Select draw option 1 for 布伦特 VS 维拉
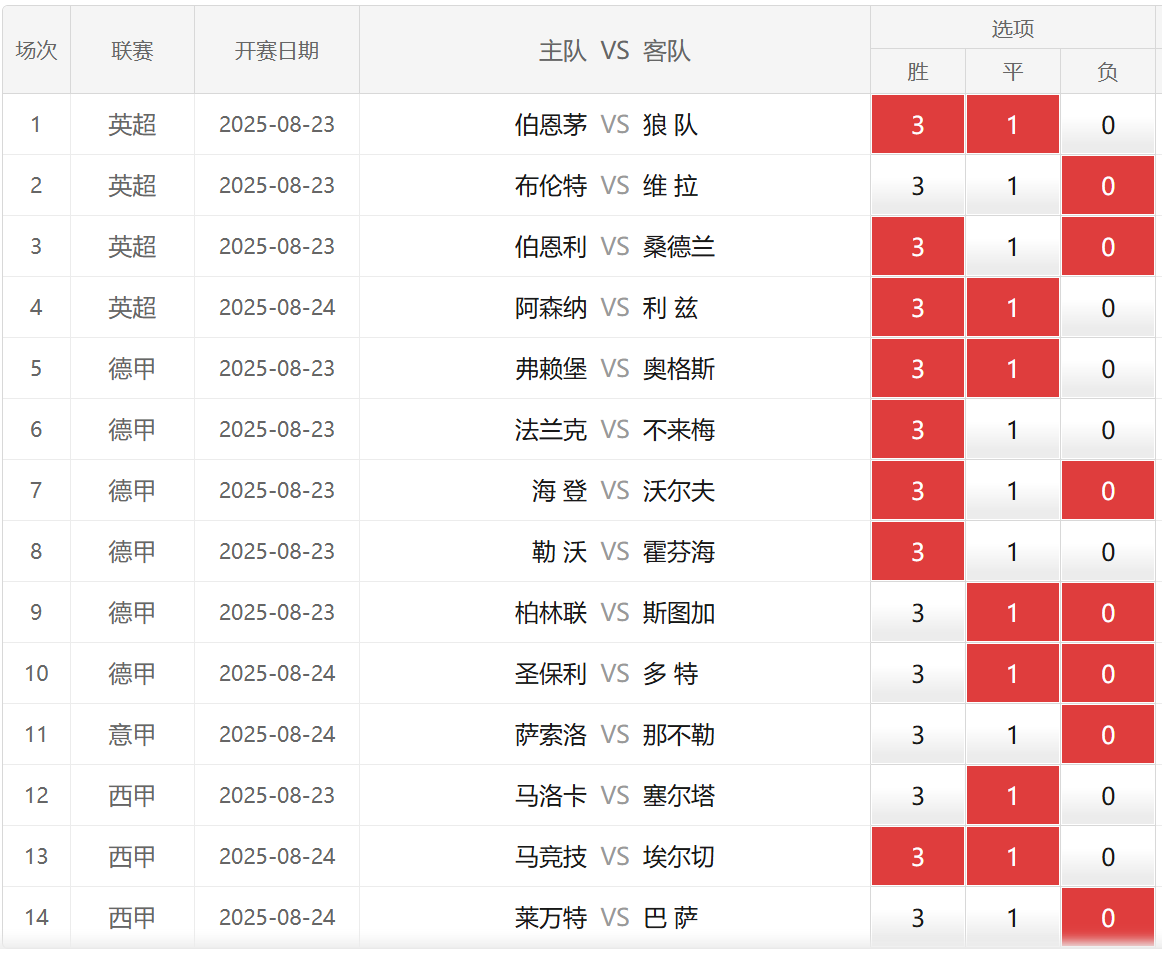The height and width of the screenshot is (954, 1162). click(1012, 185)
